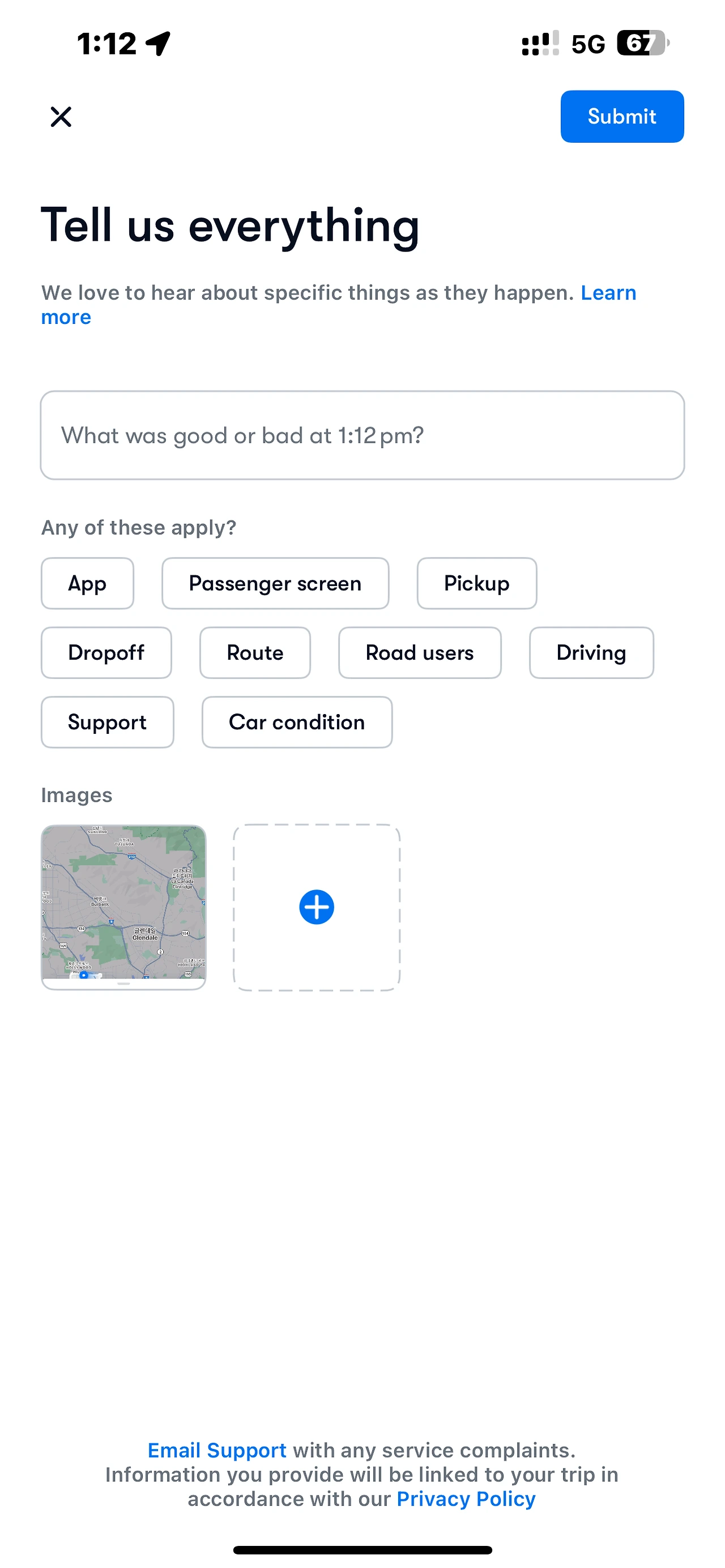Tap the location arrow in status bar
Image resolution: width=725 pixels, height=1568 pixels.
pos(158,44)
